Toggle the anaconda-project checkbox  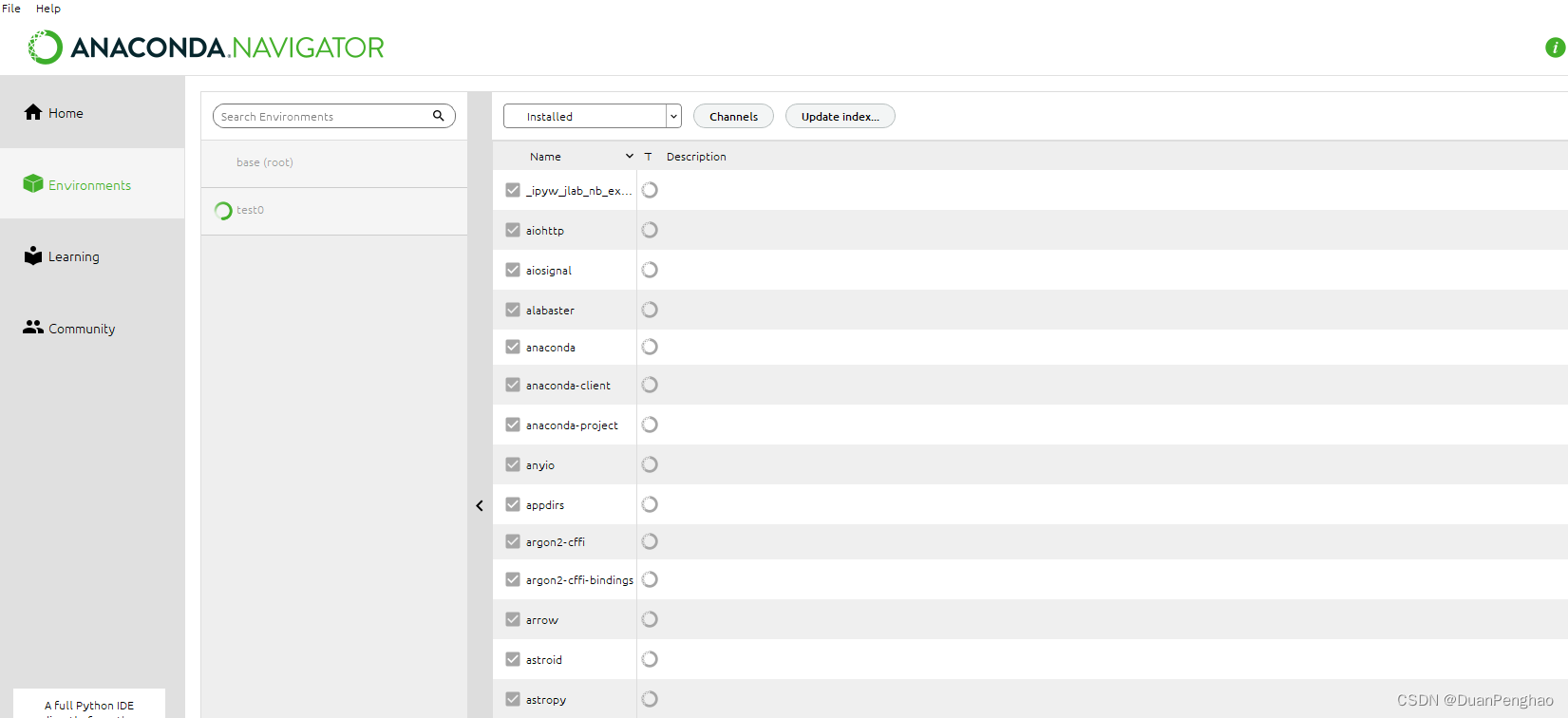pyautogui.click(x=513, y=425)
